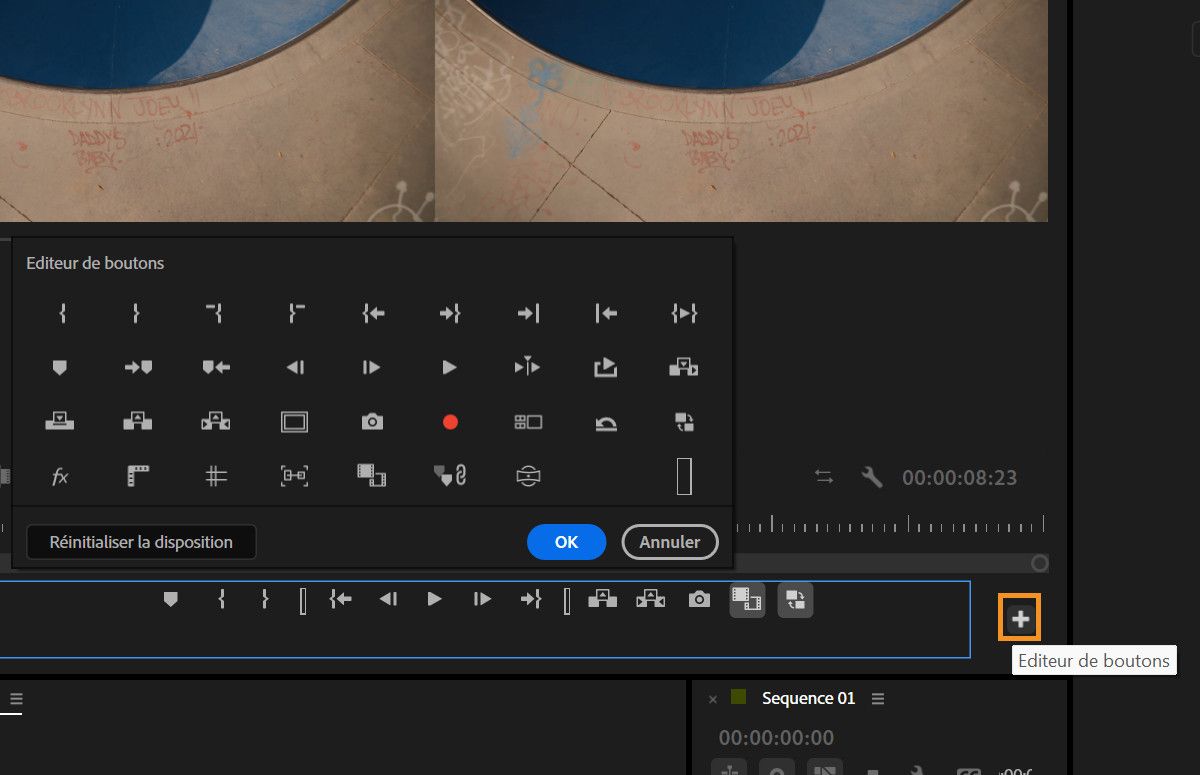Open the Sequence 01 panel menu
This screenshot has height=775, width=1200.
click(x=878, y=698)
